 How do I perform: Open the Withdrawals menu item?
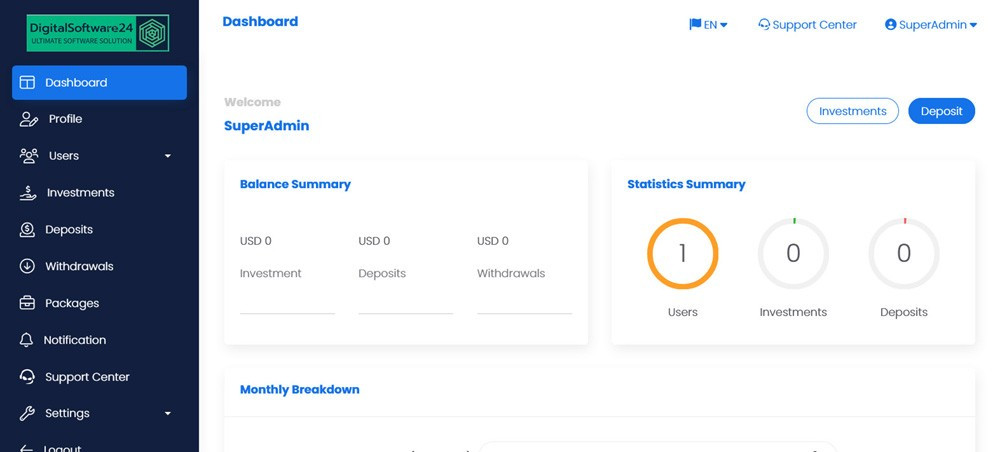pyautogui.click(x=79, y=267)
